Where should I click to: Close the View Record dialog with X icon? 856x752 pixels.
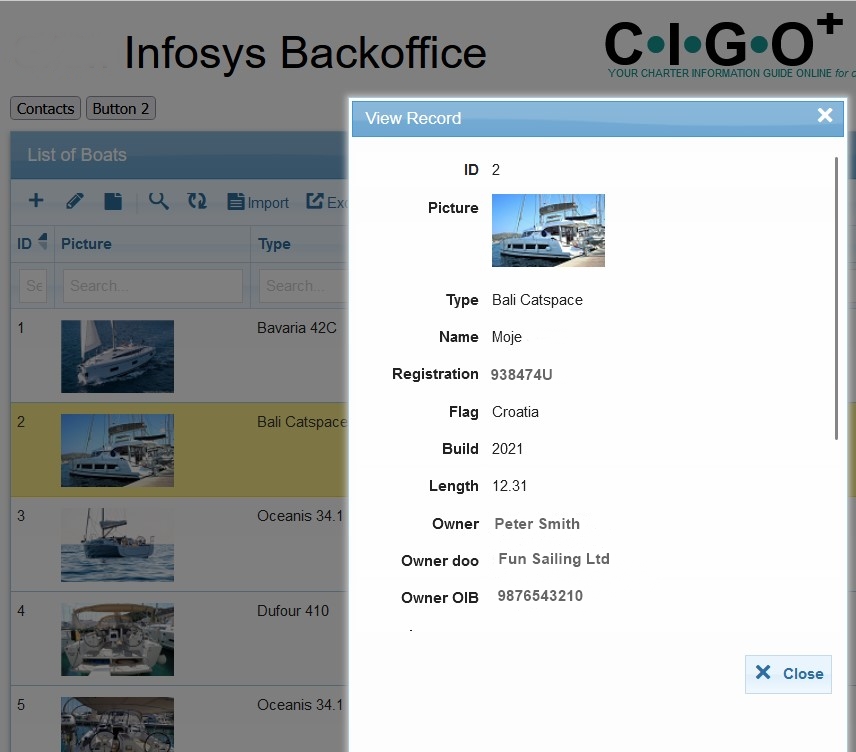click(825, 116)
